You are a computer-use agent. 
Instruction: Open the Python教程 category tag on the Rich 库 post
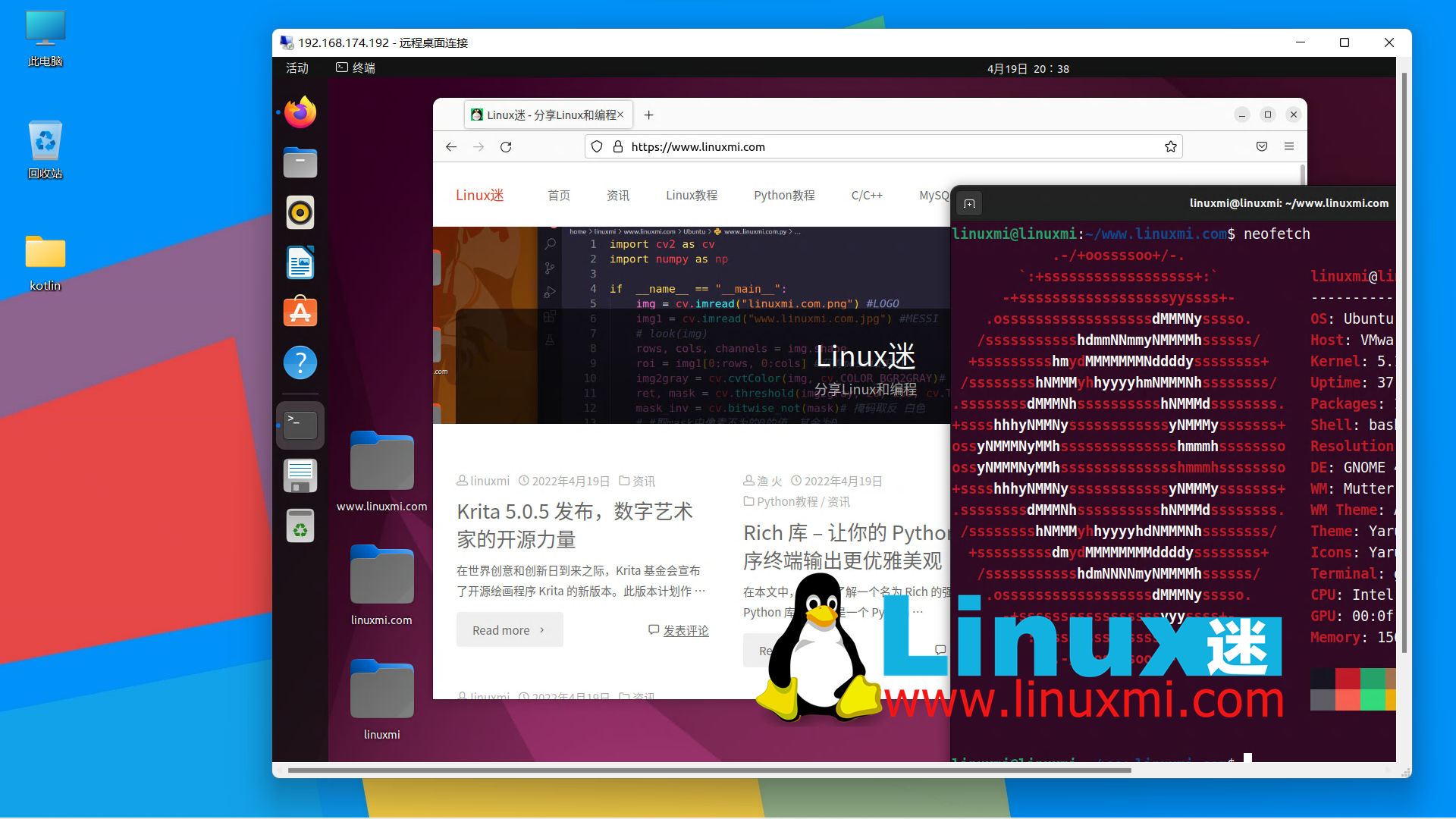(x=787, y=502)
